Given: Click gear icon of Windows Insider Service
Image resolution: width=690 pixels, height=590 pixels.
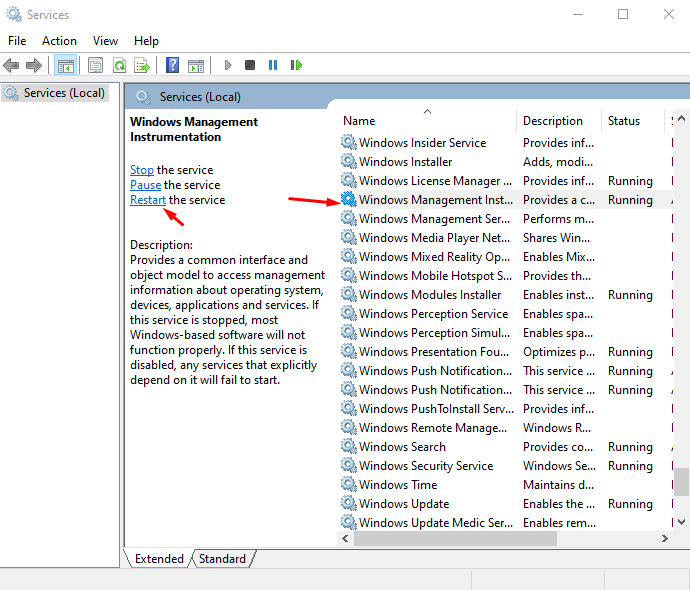Looking at the screenshot, I should pyautogui.click(x=349, y=143).
